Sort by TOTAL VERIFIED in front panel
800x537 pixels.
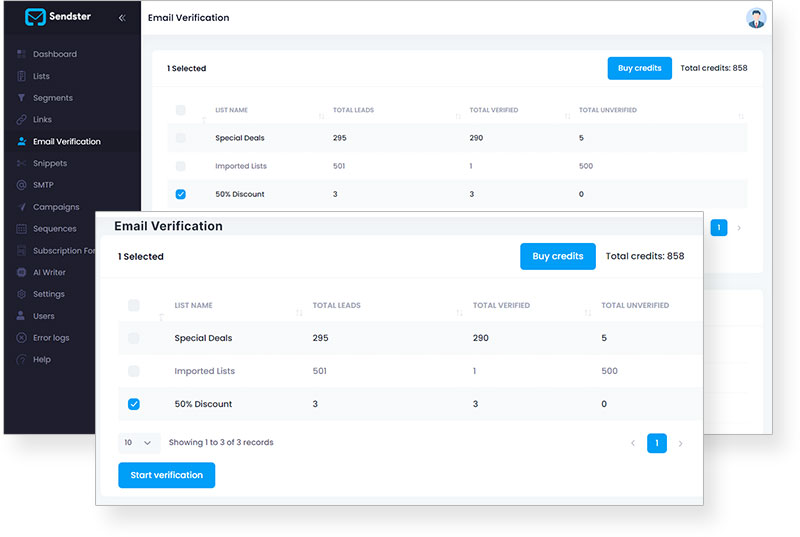point(501,305)
